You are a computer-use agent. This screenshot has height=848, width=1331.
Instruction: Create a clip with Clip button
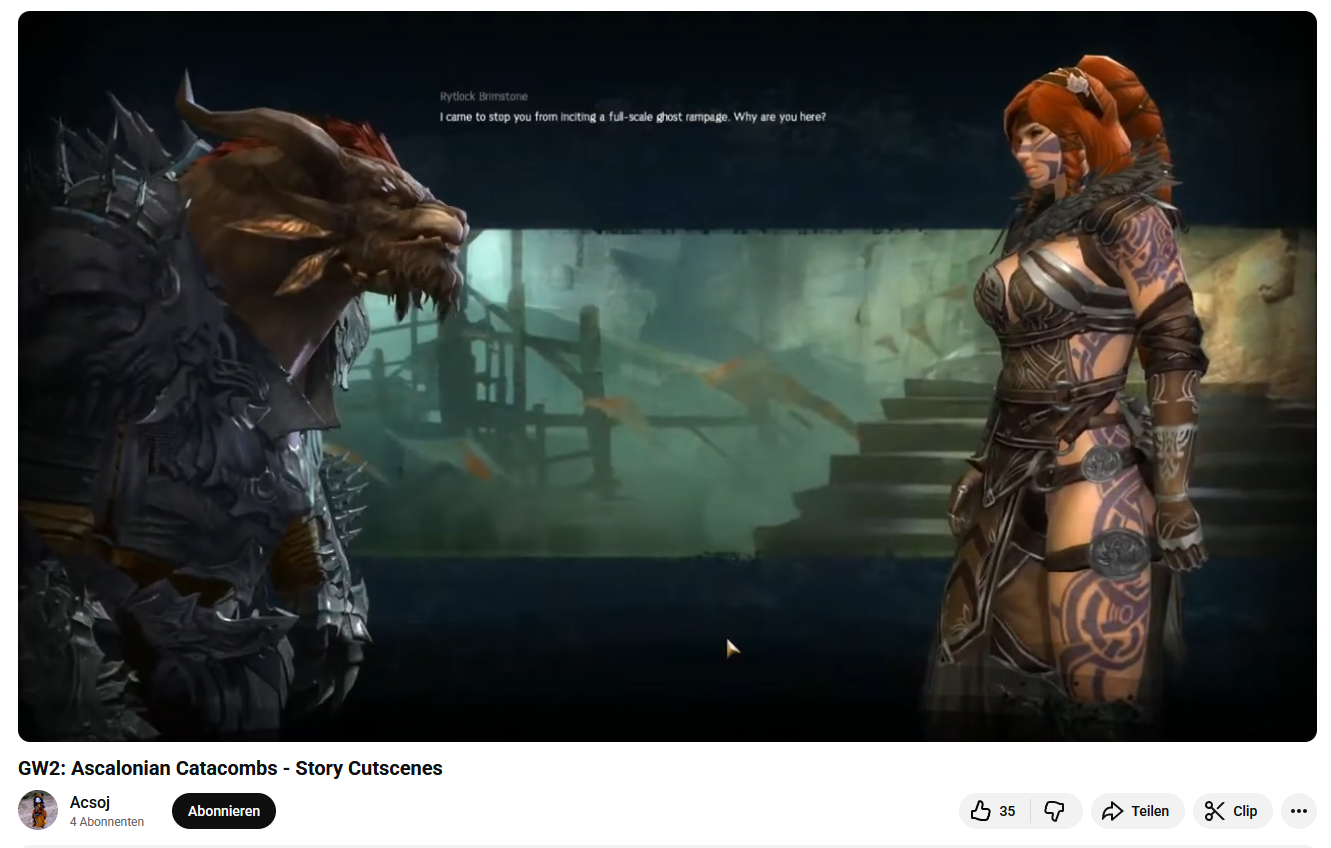point(1232,811)
